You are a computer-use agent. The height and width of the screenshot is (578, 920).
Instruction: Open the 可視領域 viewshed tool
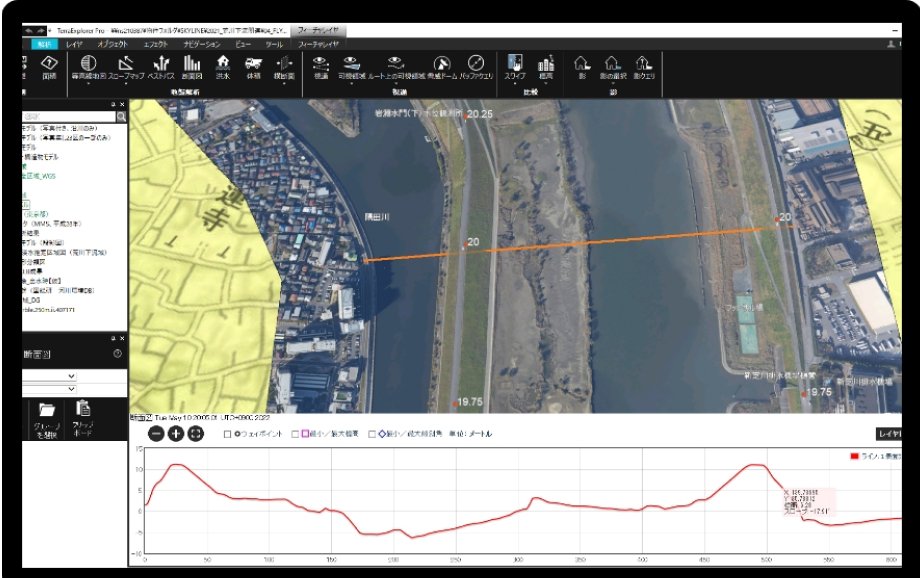tap(351, 67)
